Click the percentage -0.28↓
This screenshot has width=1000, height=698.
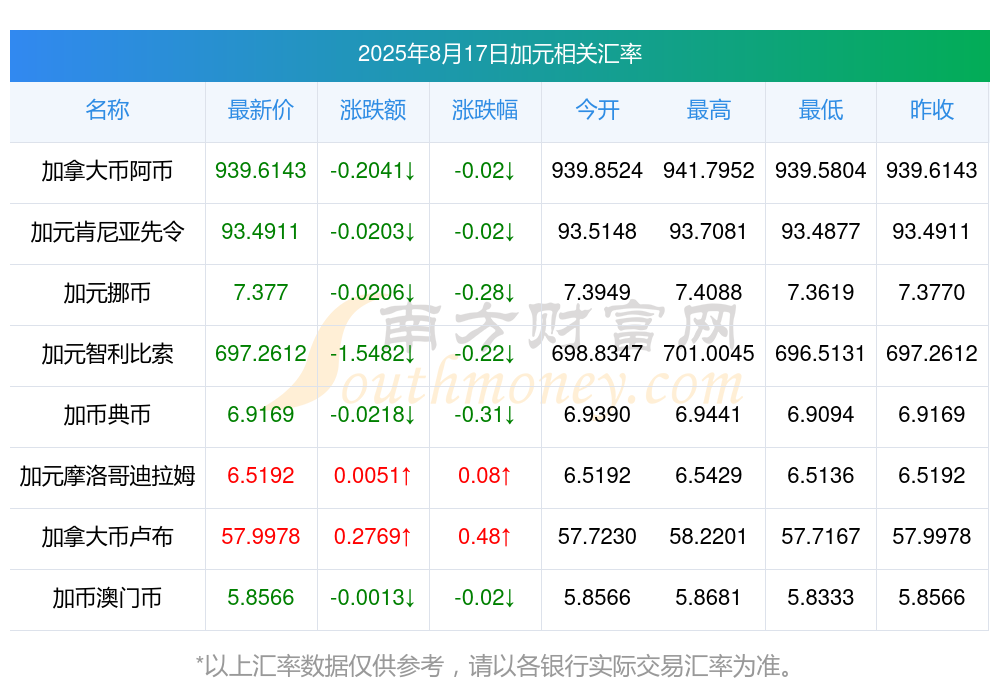tap(485, 292)
